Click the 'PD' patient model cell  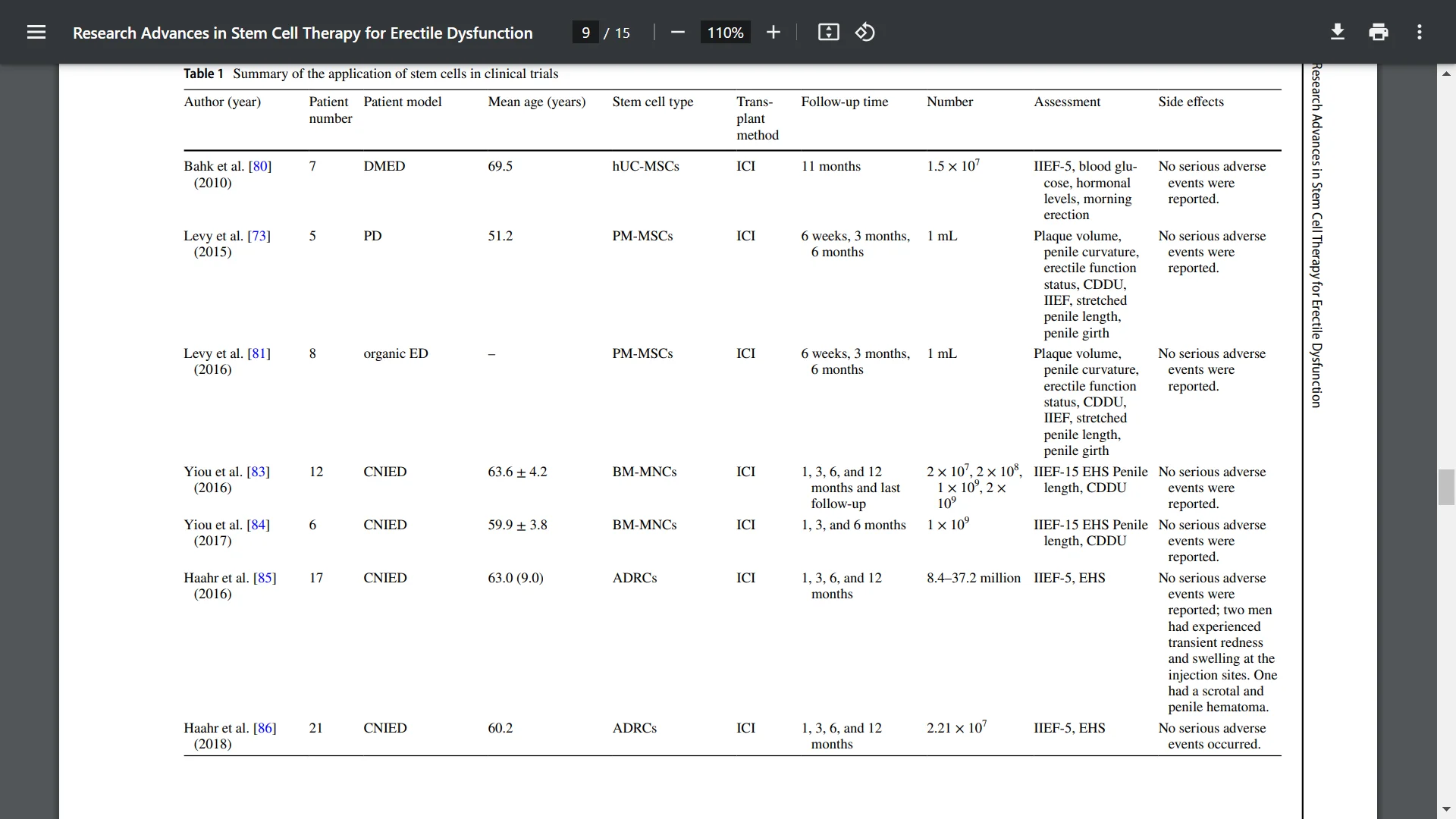(x=372, y=236)
